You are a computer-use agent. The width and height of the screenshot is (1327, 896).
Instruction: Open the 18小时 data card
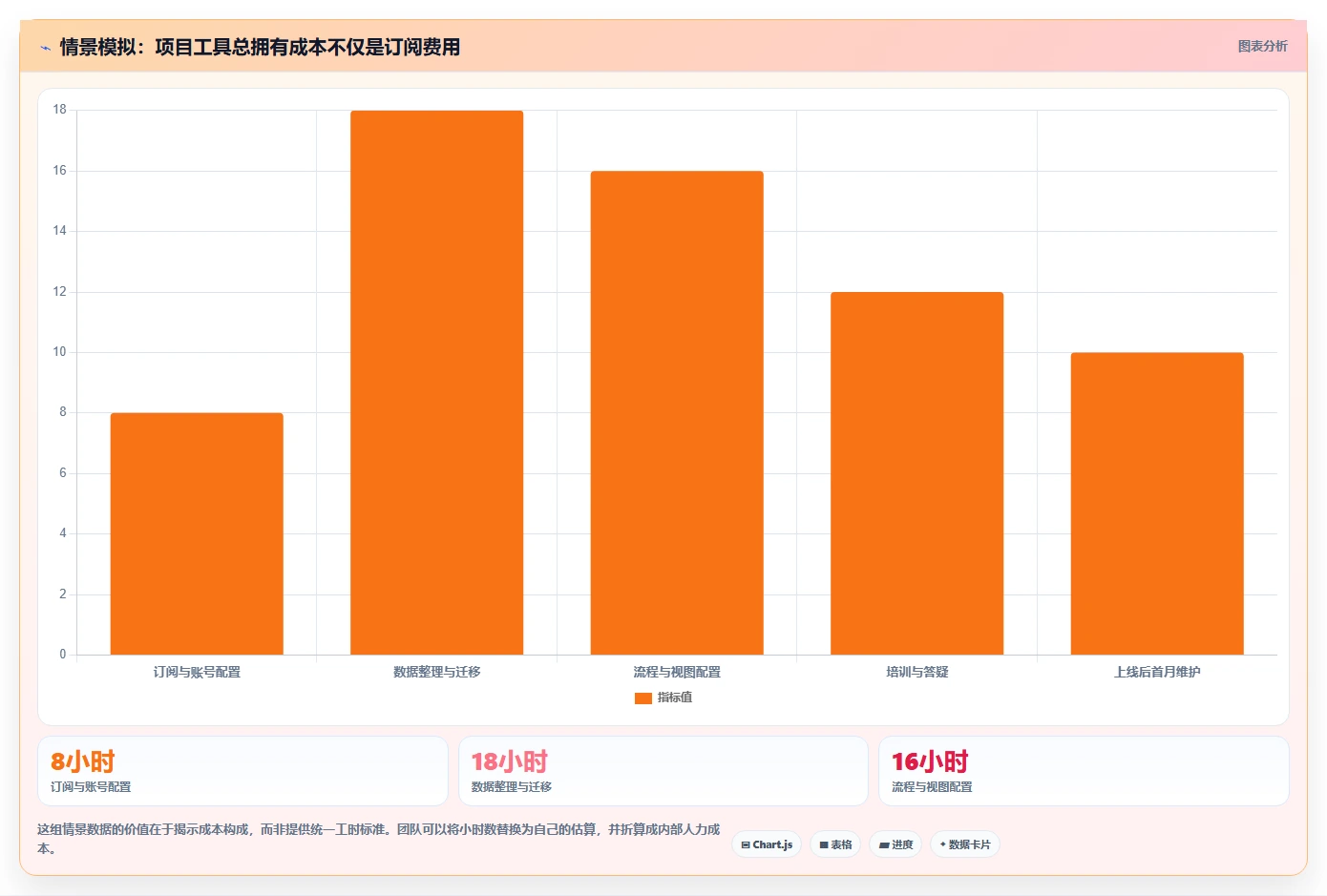coord(663,771)
